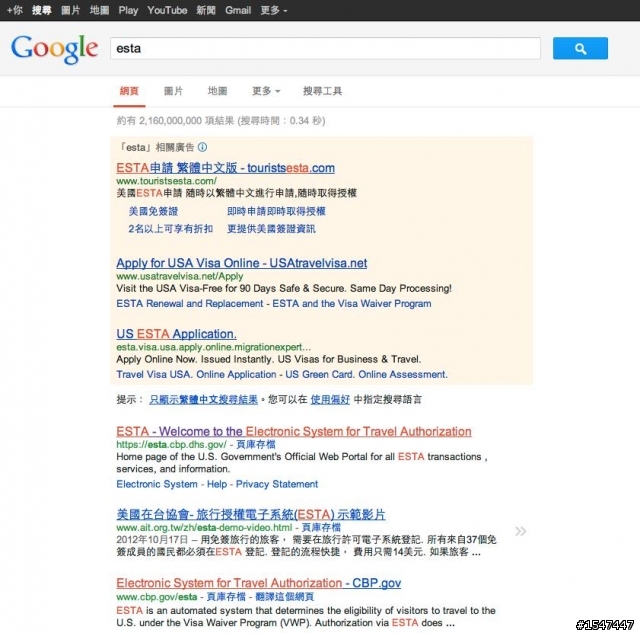Click the Help sitelink

pyautogui.click(x=217, y=484)
